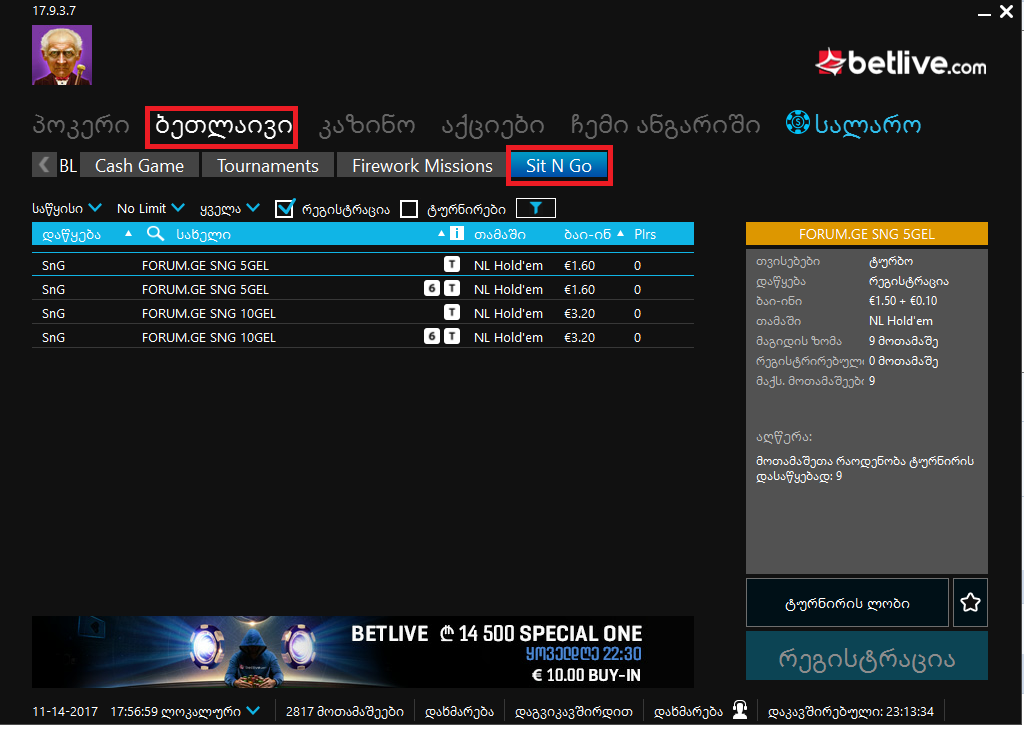The height and width of the screenshot is (729, 1024).
Task: Click the FORUM.GE SNG 5GEL details header
Action: tap(867, 234)
